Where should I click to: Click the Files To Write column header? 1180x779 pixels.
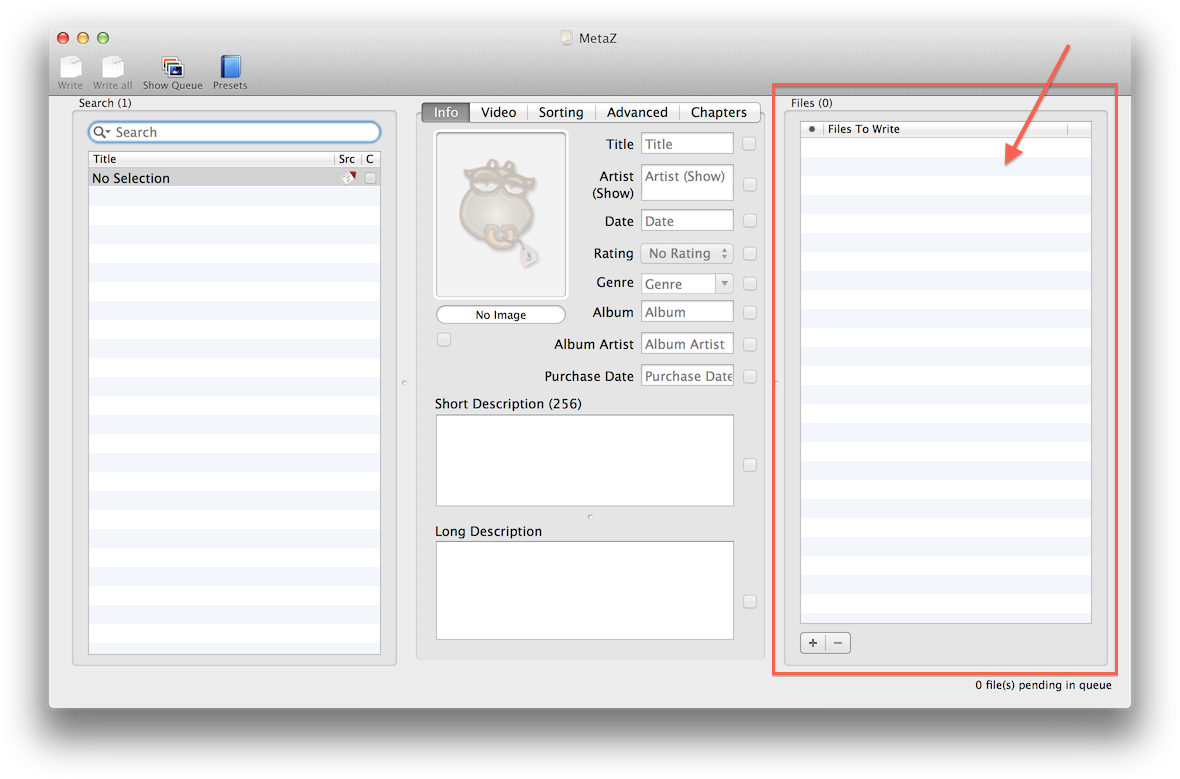coord(945,129)
